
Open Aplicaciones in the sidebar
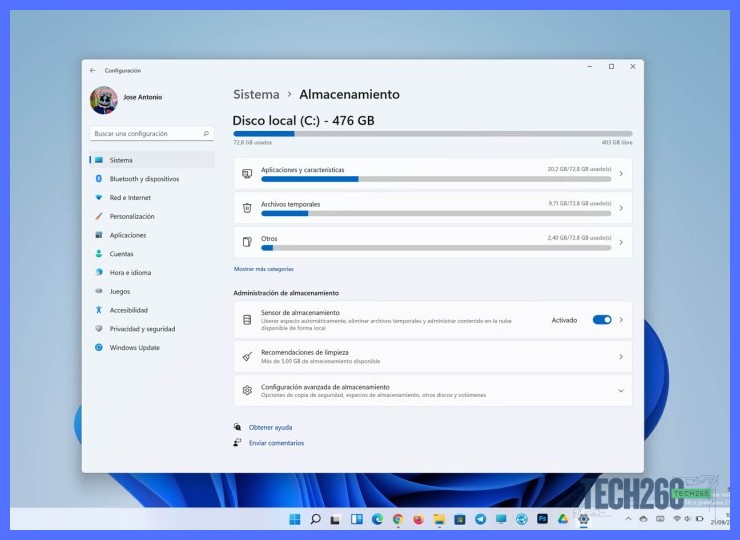coord(151,235)
